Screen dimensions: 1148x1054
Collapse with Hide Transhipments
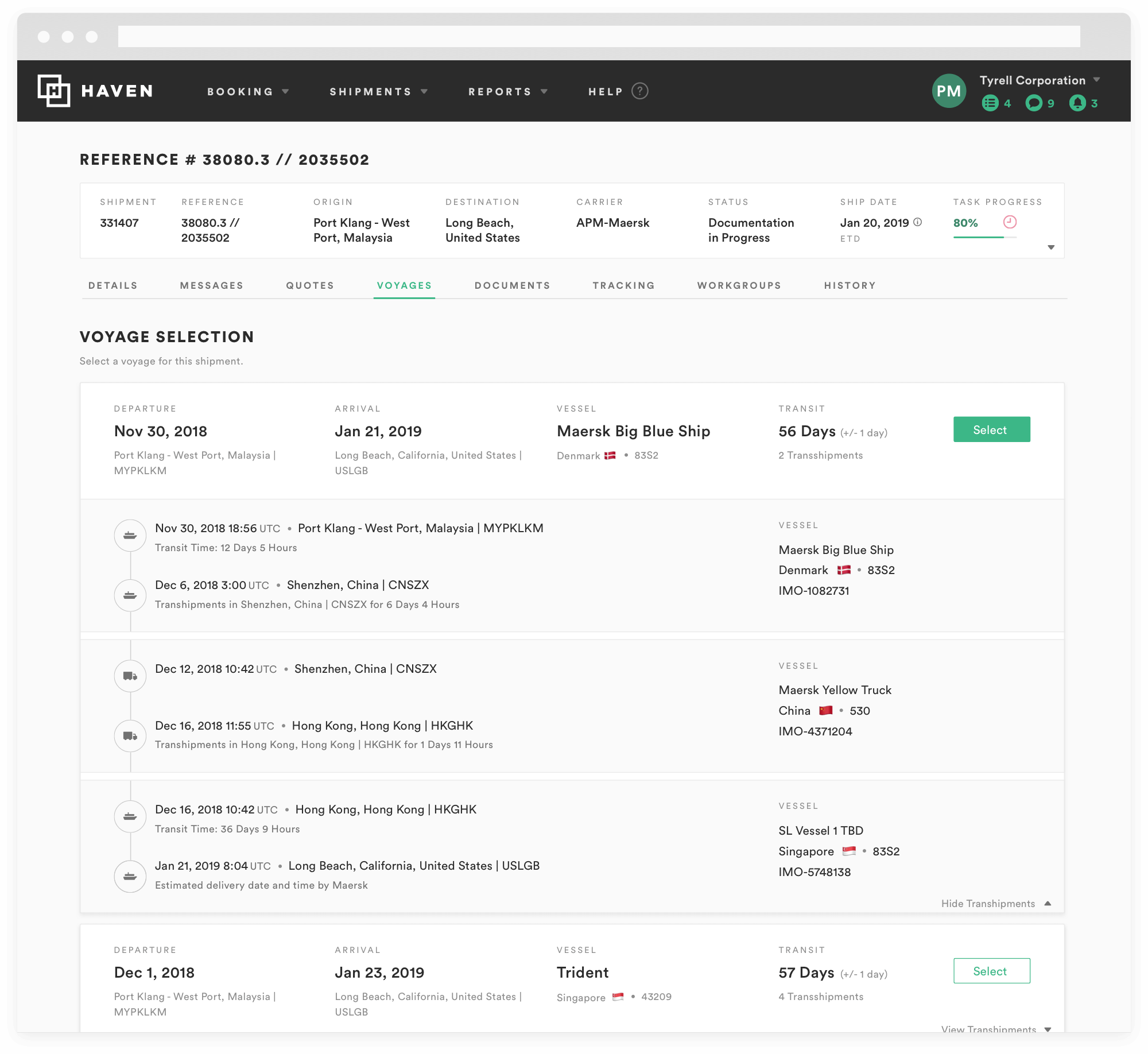click(x=996, y=904)
